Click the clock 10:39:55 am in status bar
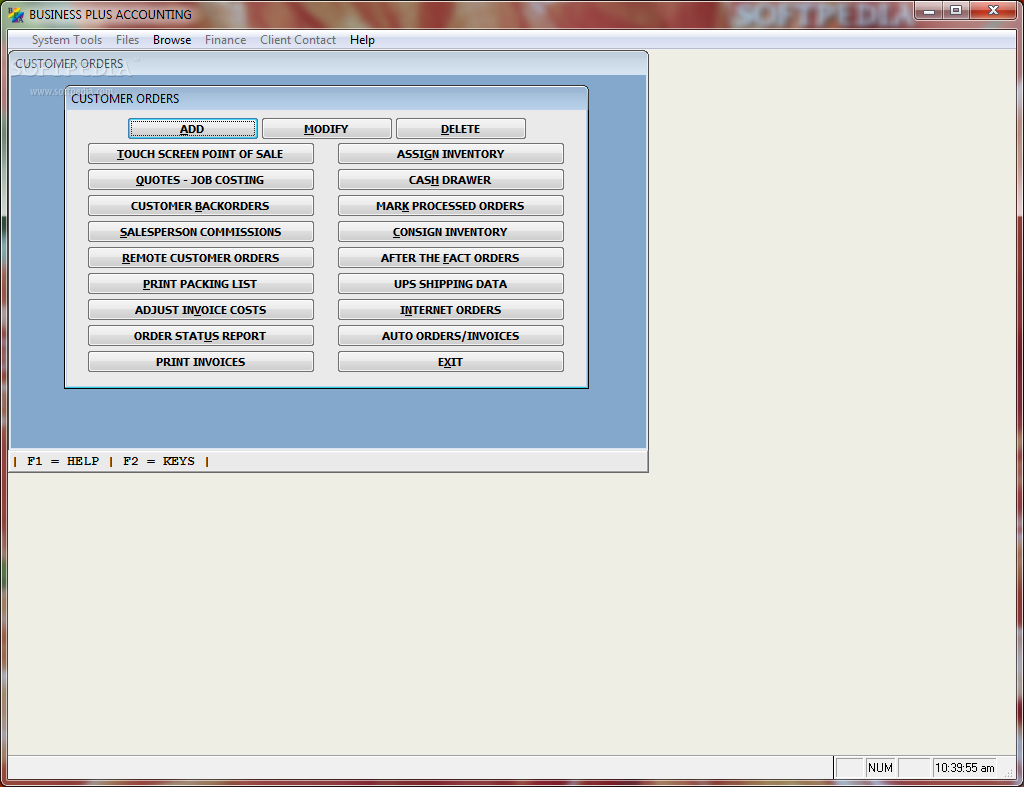 click(x=965, y=768)
